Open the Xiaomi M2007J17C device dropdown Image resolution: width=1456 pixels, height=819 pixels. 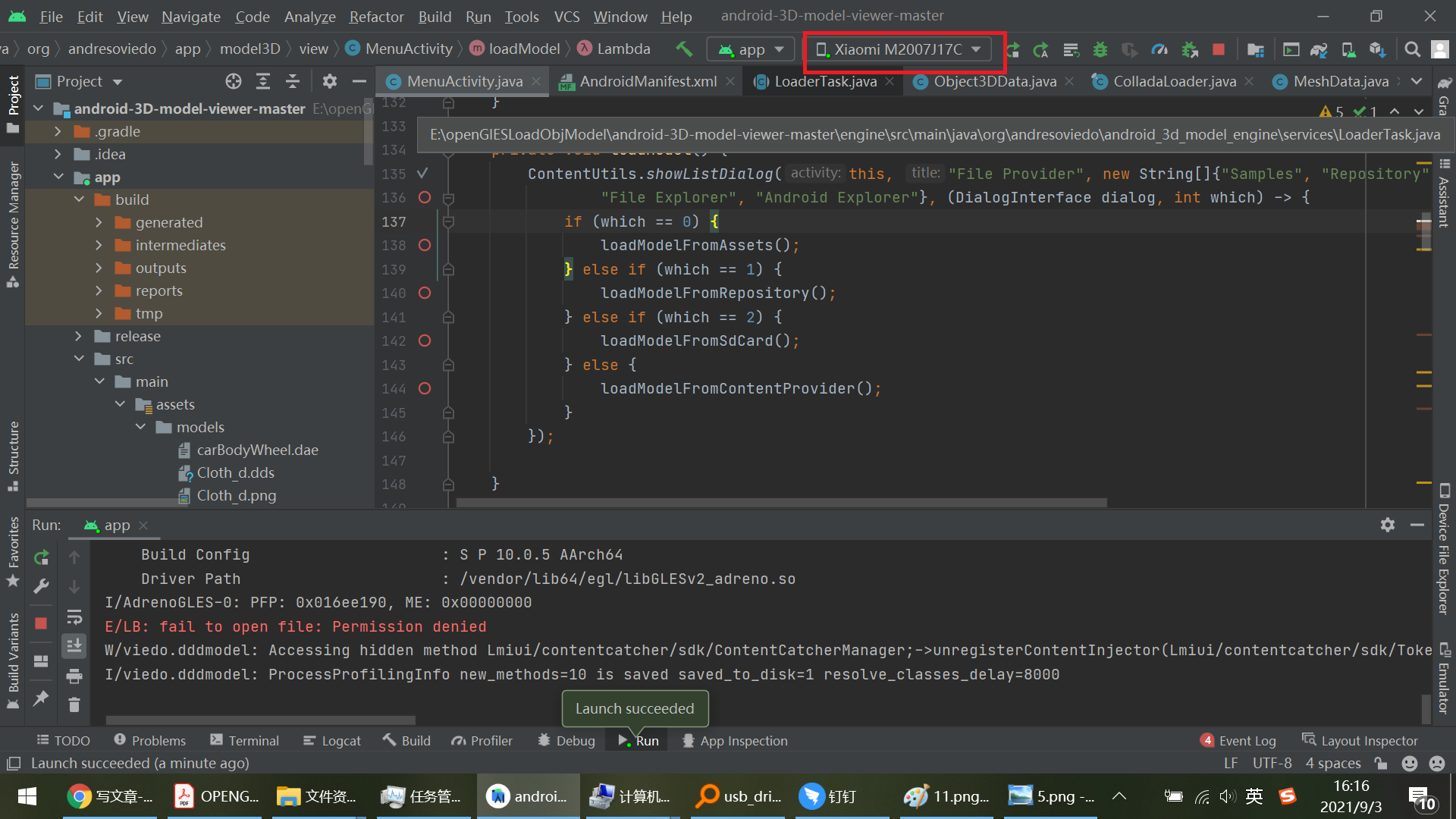[x=899, y=49]
